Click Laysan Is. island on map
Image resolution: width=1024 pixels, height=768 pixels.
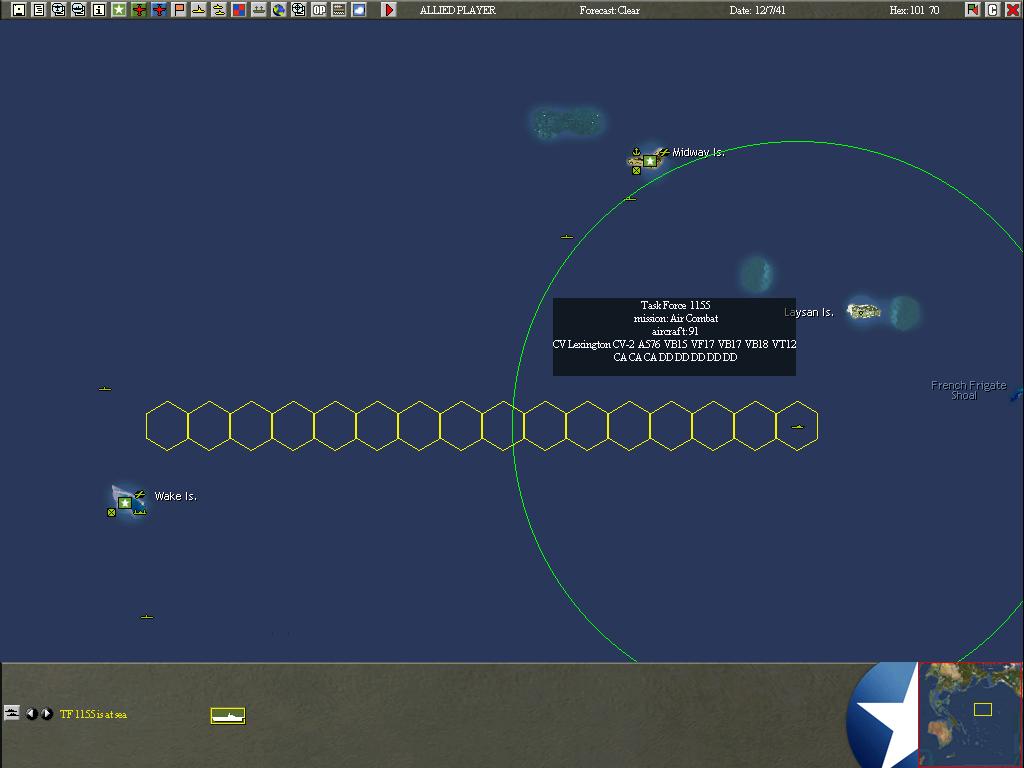tap(863, 311)
